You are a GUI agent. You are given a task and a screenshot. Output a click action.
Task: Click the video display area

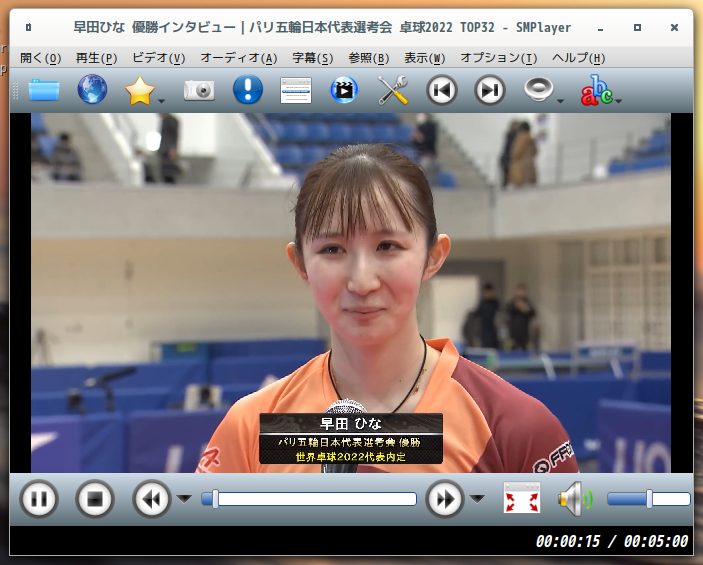(x=351, y=293)
